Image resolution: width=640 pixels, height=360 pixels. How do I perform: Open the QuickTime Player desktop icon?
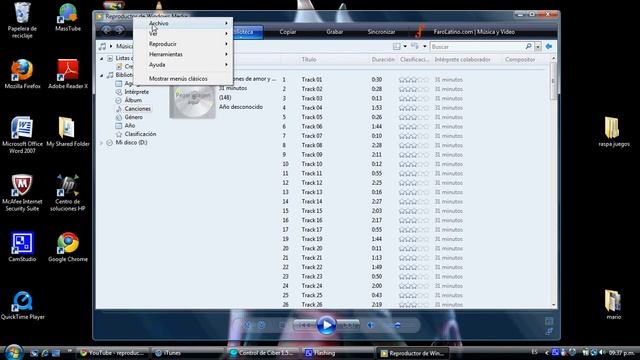(x=22, y=305)
